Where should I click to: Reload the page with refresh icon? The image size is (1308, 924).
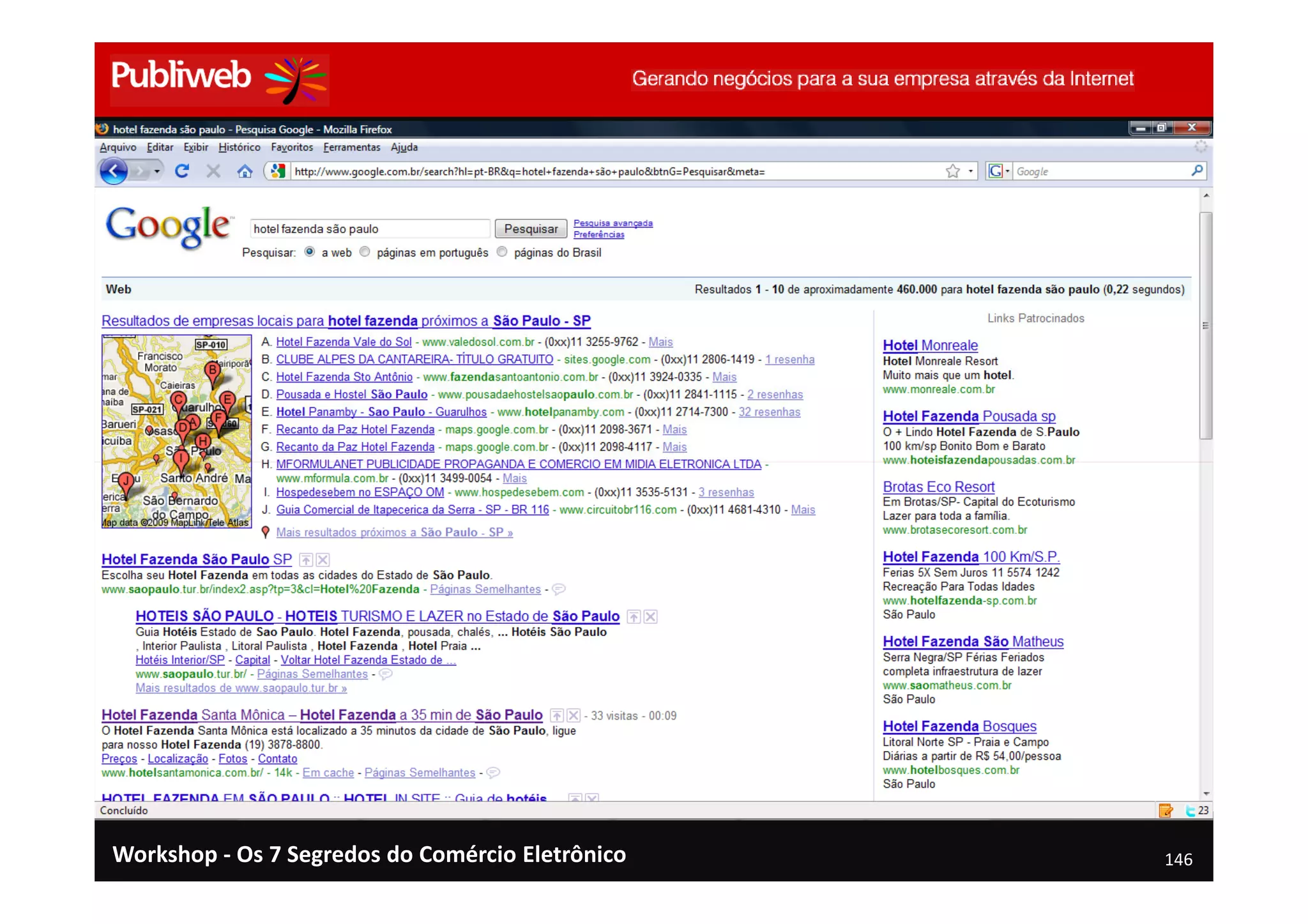pyautogui.click(x=182, y=171)
